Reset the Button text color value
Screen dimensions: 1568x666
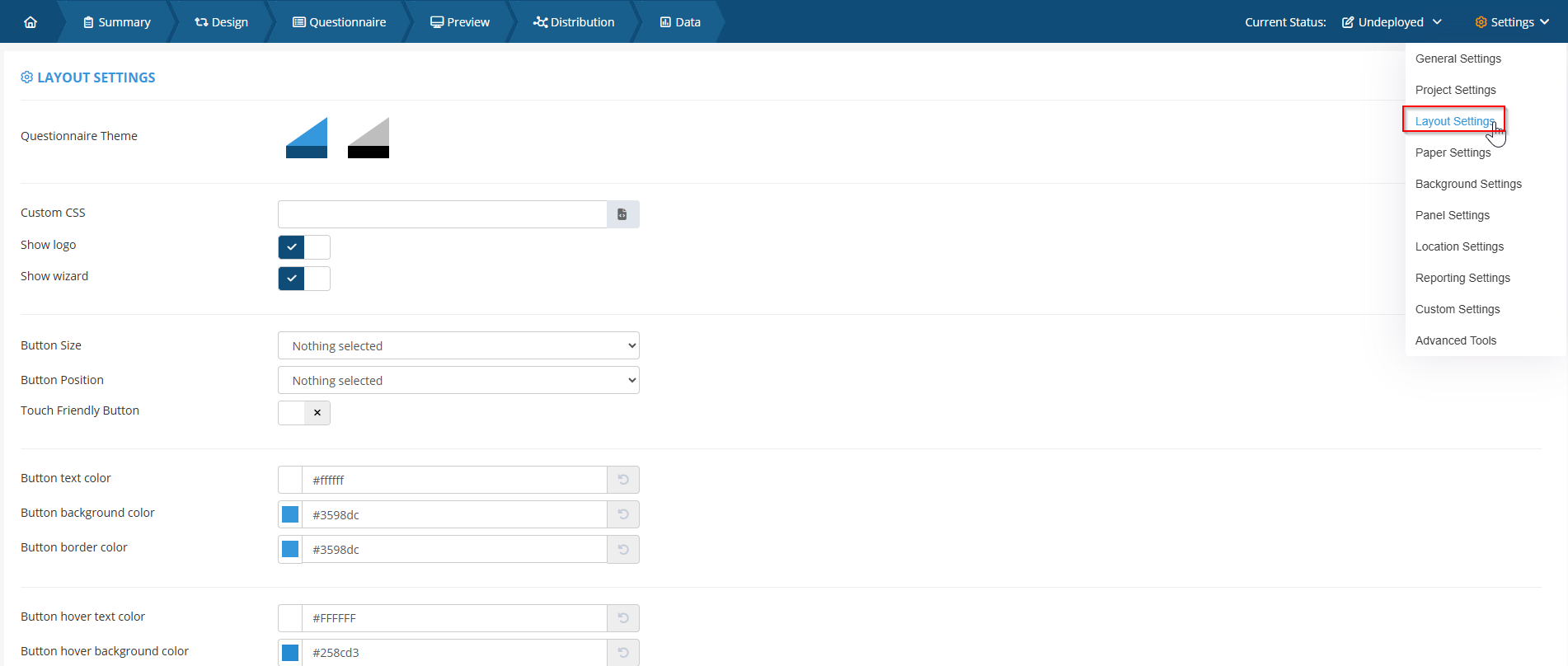click(623, 480)
